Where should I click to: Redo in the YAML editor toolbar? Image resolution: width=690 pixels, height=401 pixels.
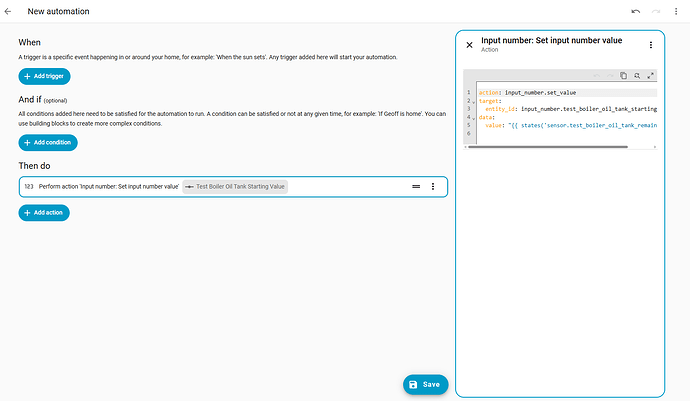click(610, 76)
